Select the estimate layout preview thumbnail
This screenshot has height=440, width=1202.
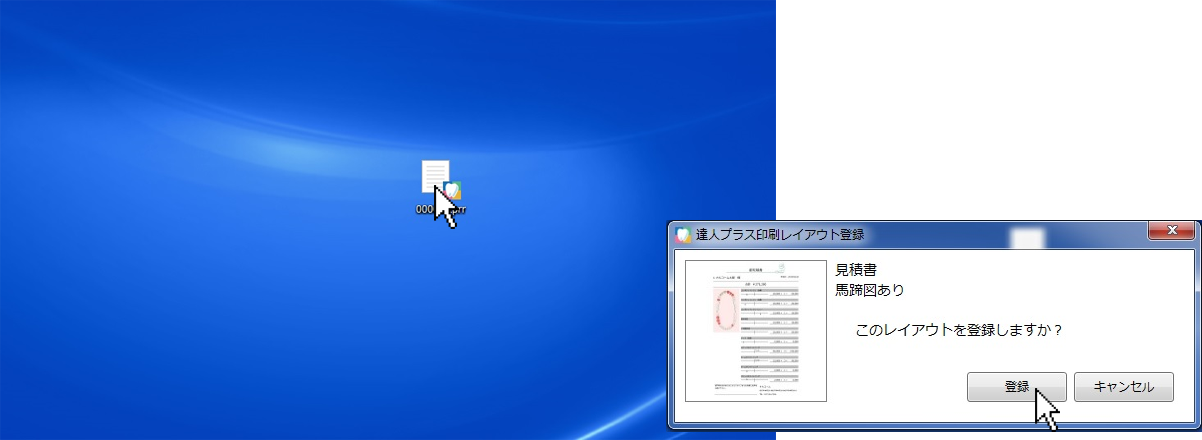pyautogui.click(x=755, y=331)
